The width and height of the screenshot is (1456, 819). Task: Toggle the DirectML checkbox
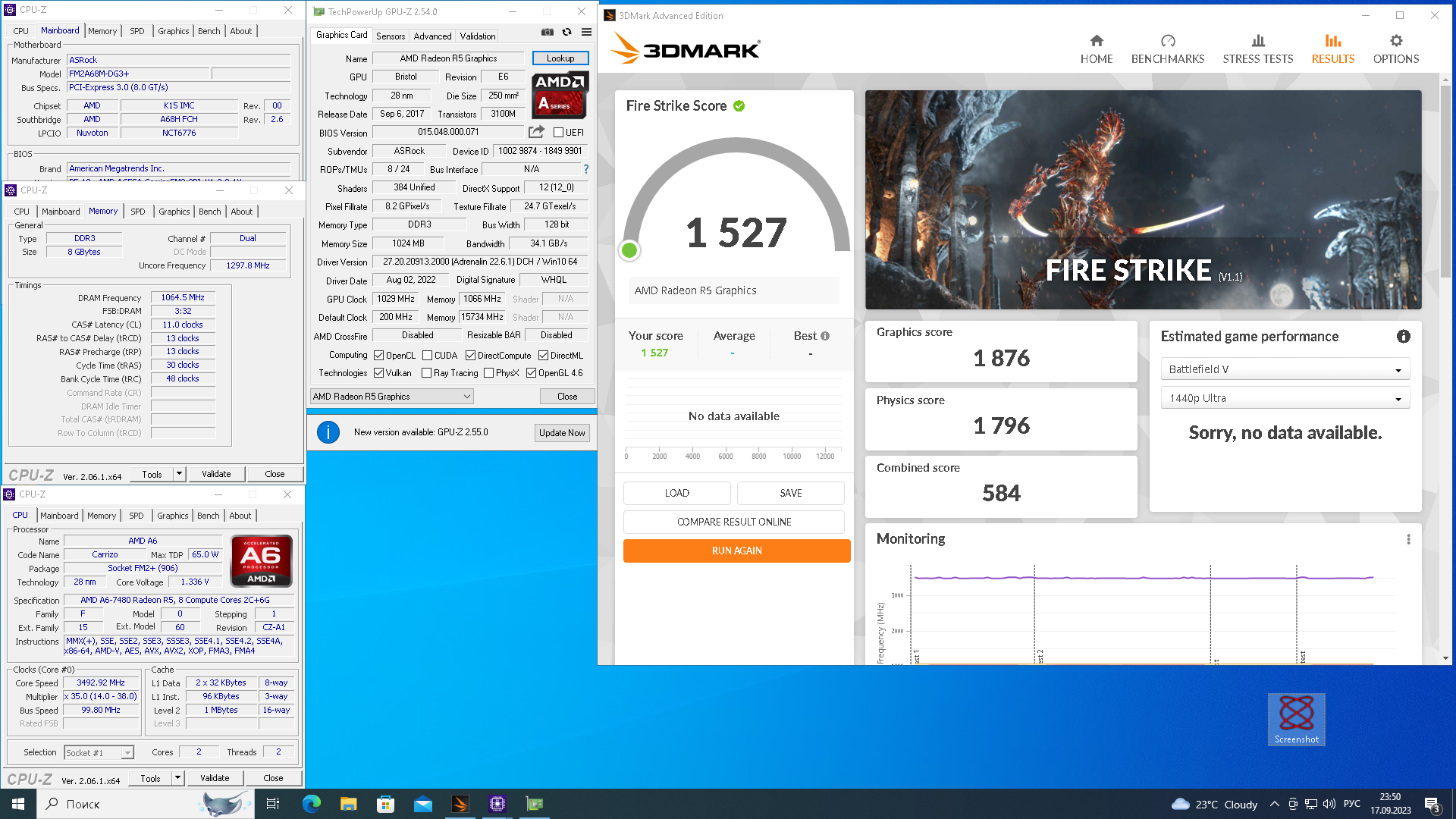tap(543, 355)
